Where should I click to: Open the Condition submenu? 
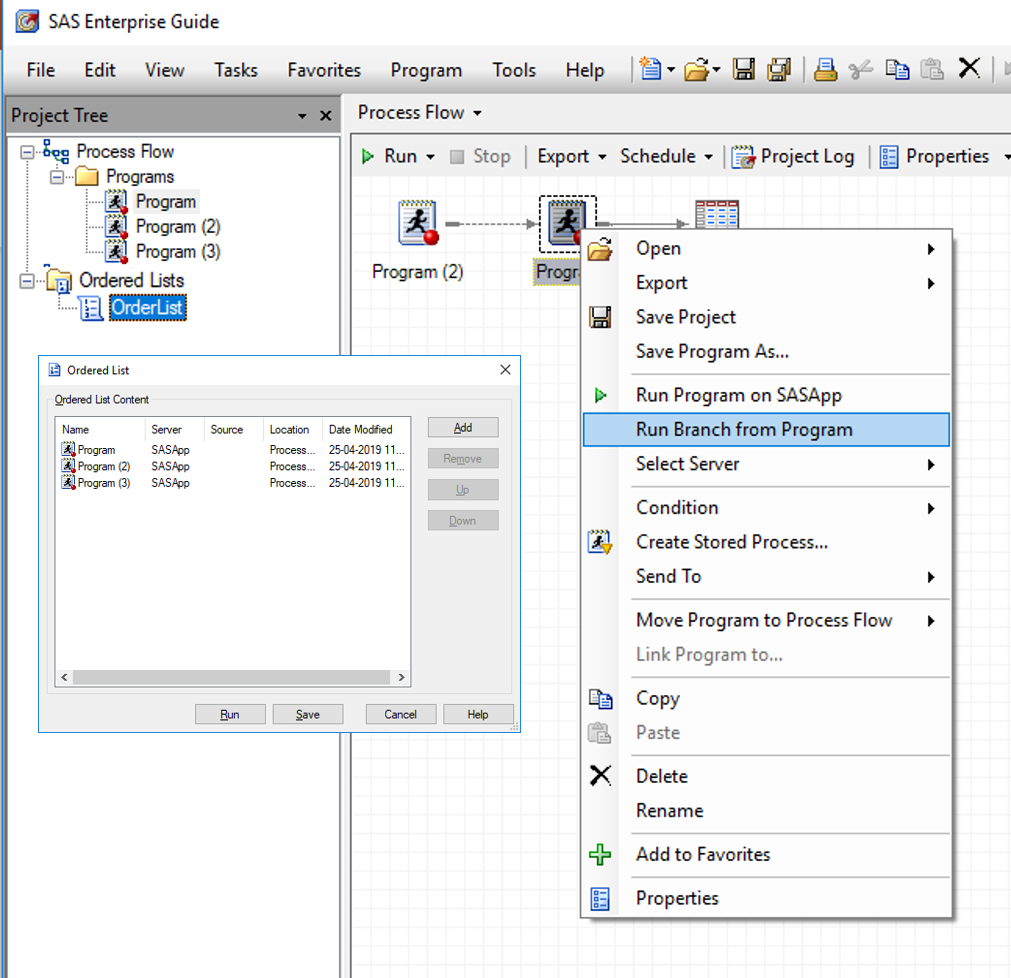(x=766, y=507)
